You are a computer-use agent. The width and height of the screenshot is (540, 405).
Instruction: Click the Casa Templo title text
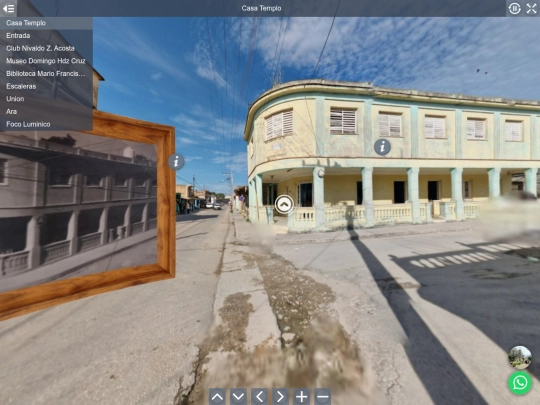point(261,8)
